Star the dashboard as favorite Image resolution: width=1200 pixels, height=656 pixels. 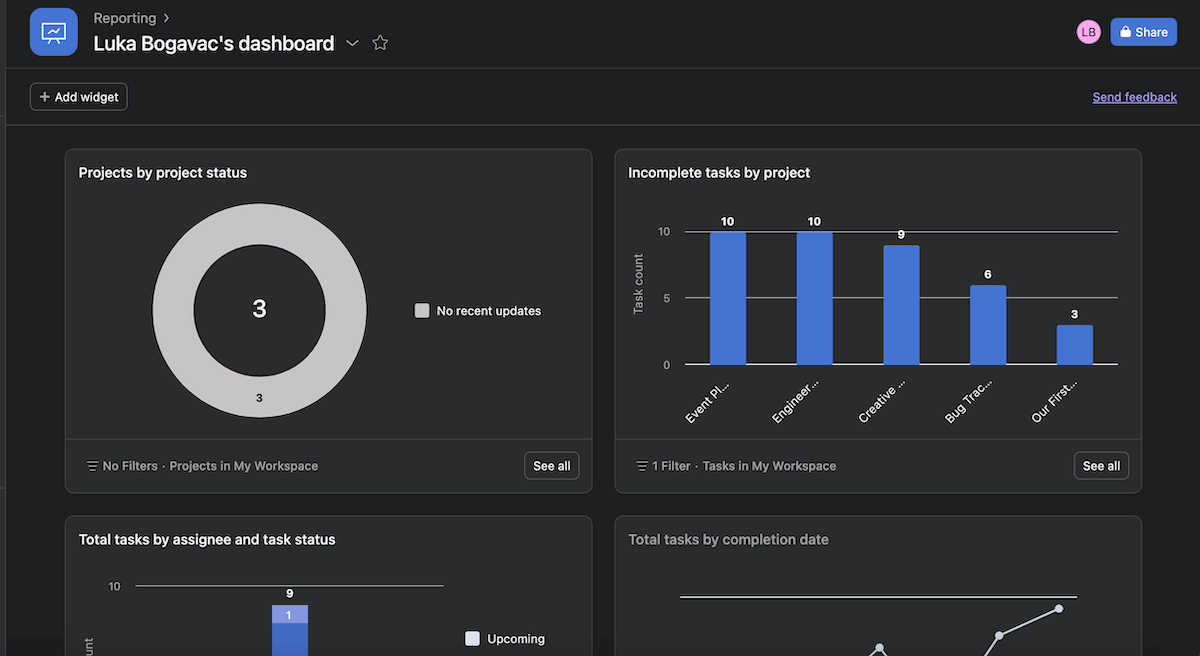tap(380, 43)
